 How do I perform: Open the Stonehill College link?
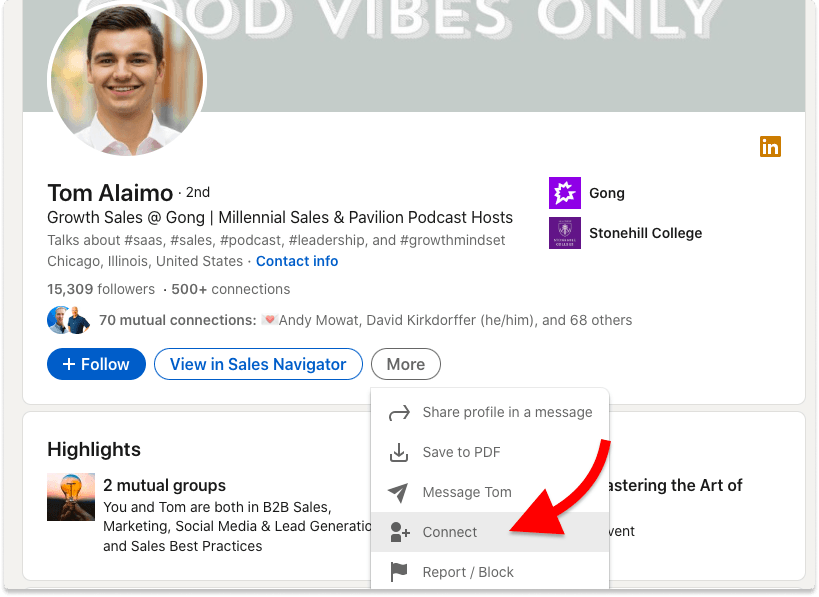tap(646, 233)
